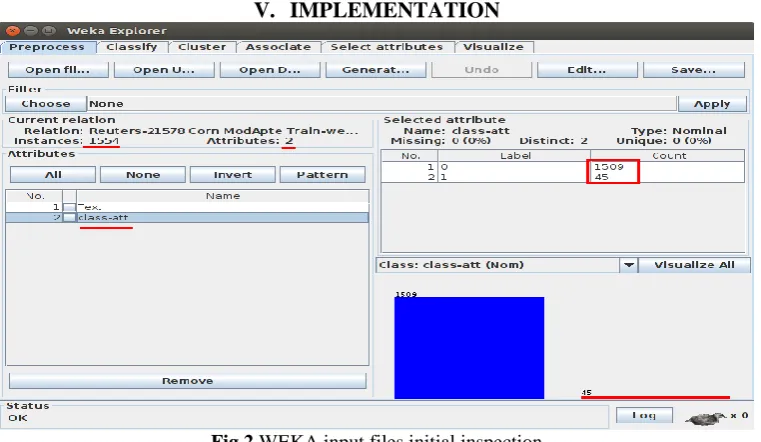
Task: Deselect attributes with the None button
Action: 143,175
